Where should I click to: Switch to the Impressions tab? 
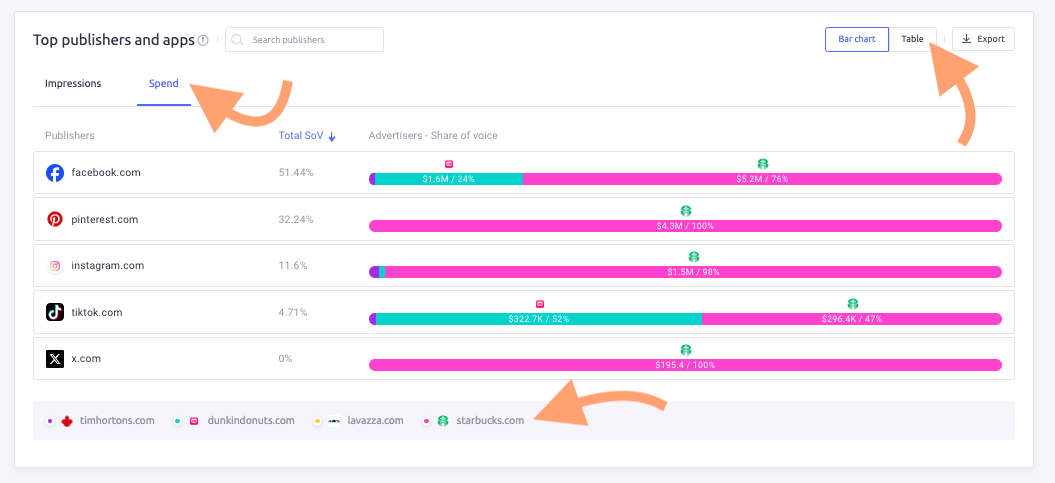[x=73, y=84]
